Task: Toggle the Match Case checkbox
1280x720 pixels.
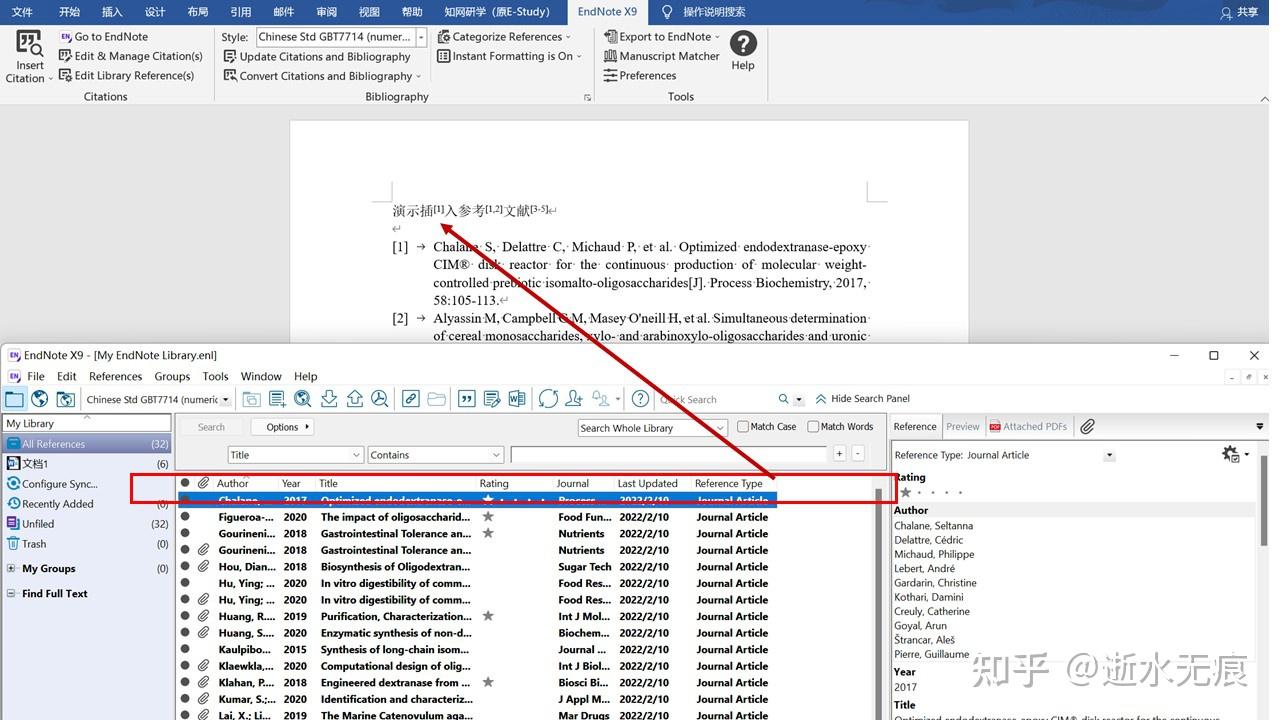Action: pyautogui.click(x=743, y=427)
